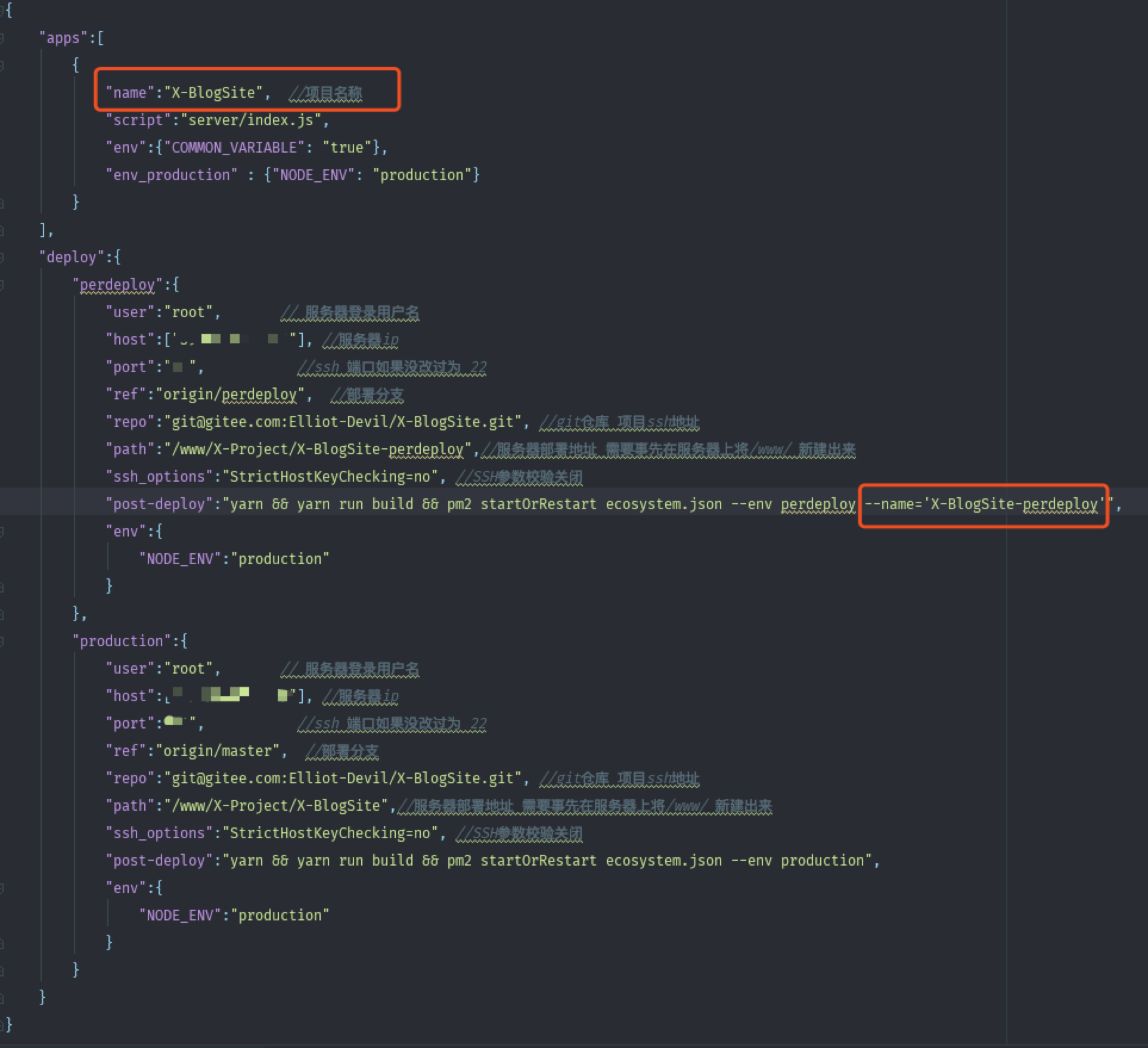This screenshot has height=1048, width=1148.
Task: Click the "apps" key at the top
Action: (x=63, y=38)
